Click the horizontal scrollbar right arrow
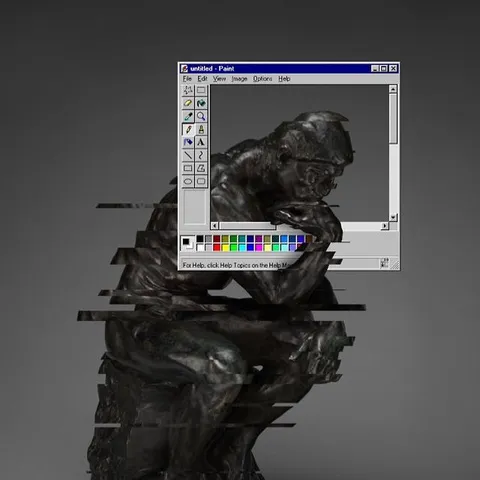The image size is (480, 480). [385, 226]
